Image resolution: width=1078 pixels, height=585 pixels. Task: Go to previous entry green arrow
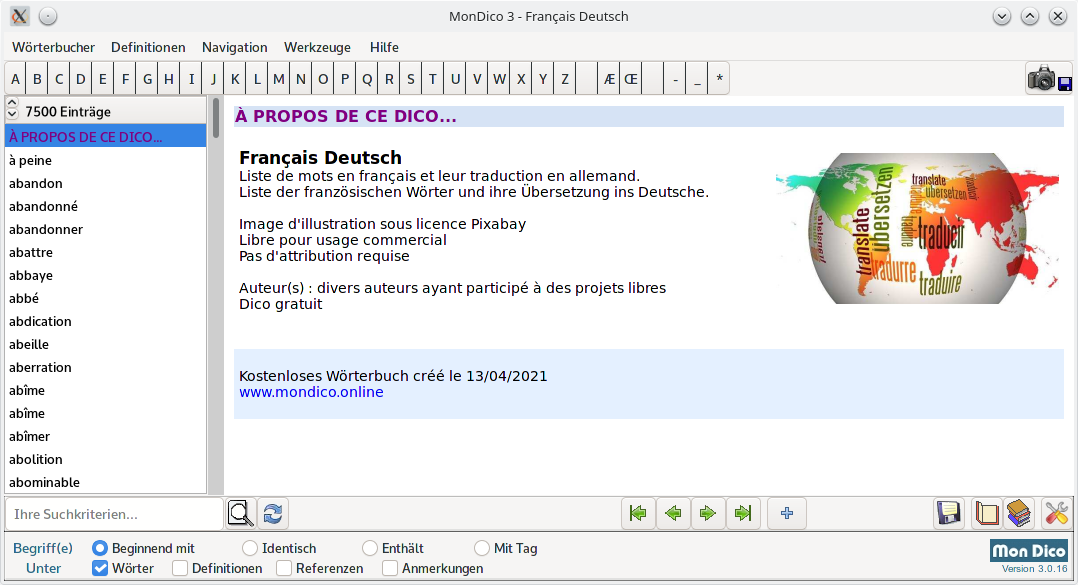(673, 514)
